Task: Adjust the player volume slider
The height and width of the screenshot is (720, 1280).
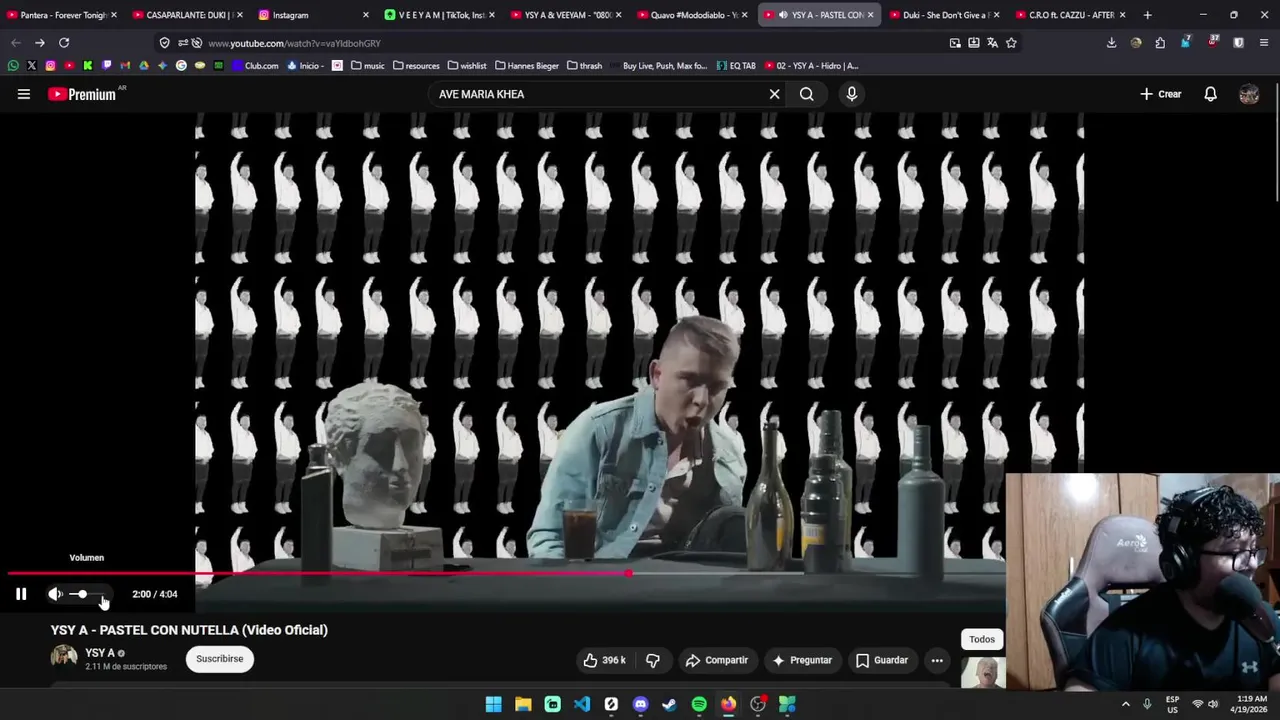Action: pos(87,594)
